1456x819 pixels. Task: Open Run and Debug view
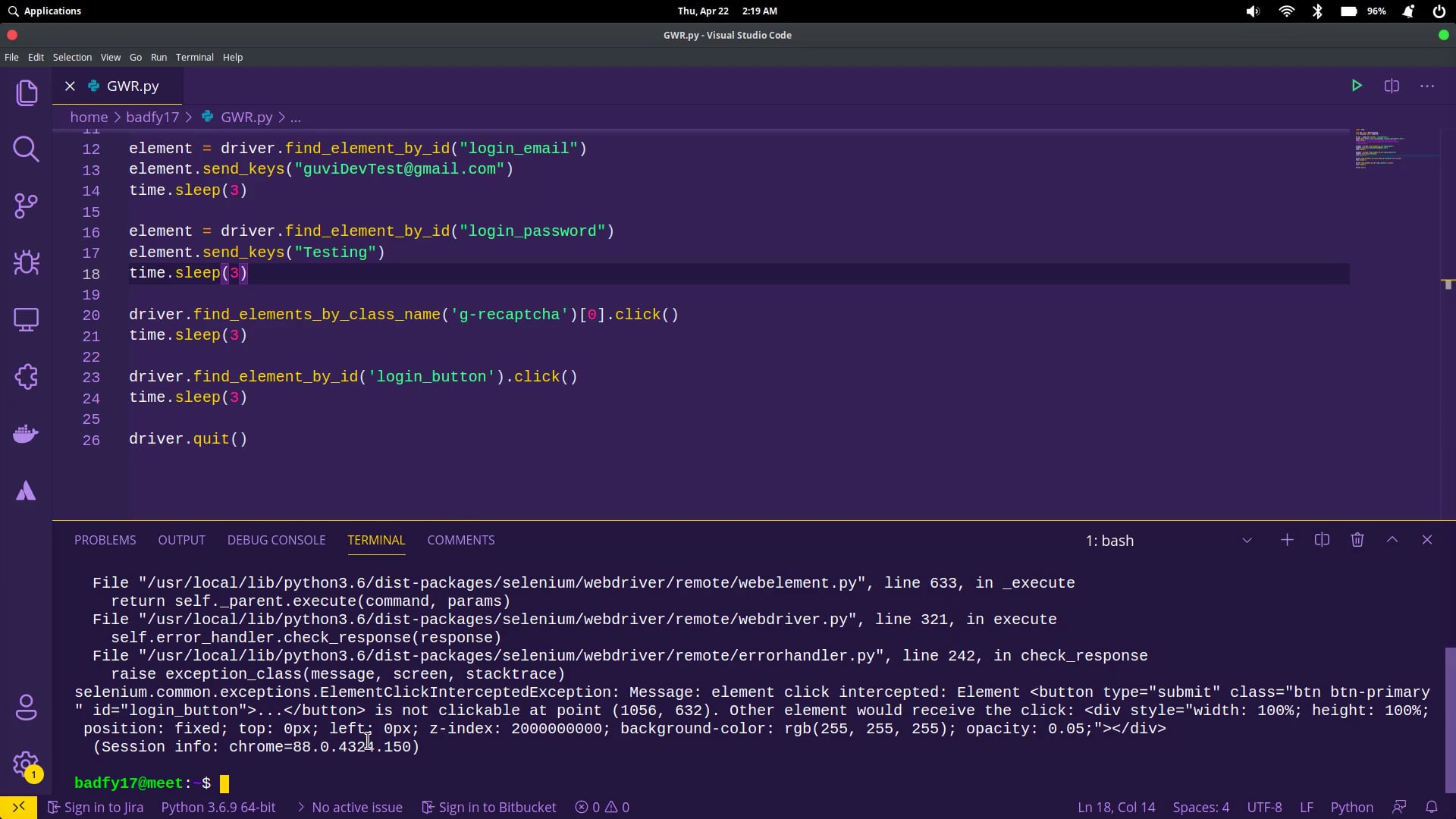[x=27, y=262]
